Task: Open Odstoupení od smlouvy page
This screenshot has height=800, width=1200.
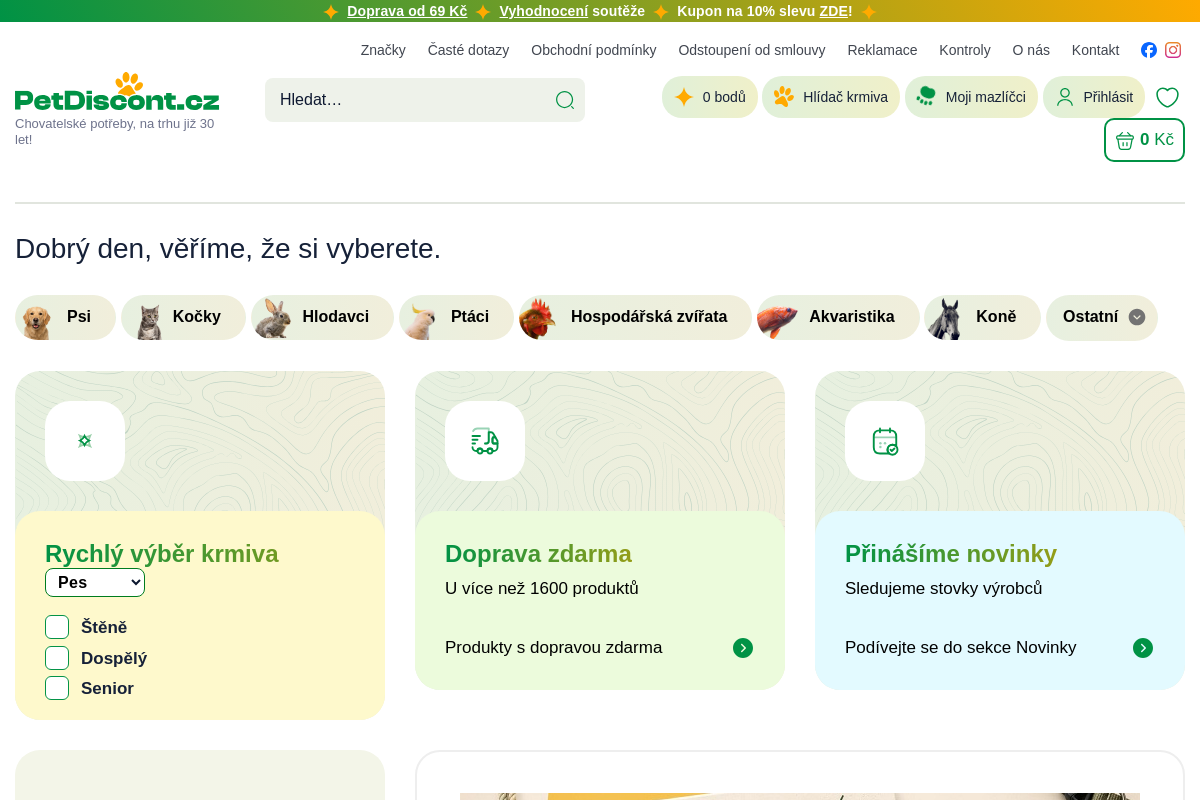Action: [752, 50]
